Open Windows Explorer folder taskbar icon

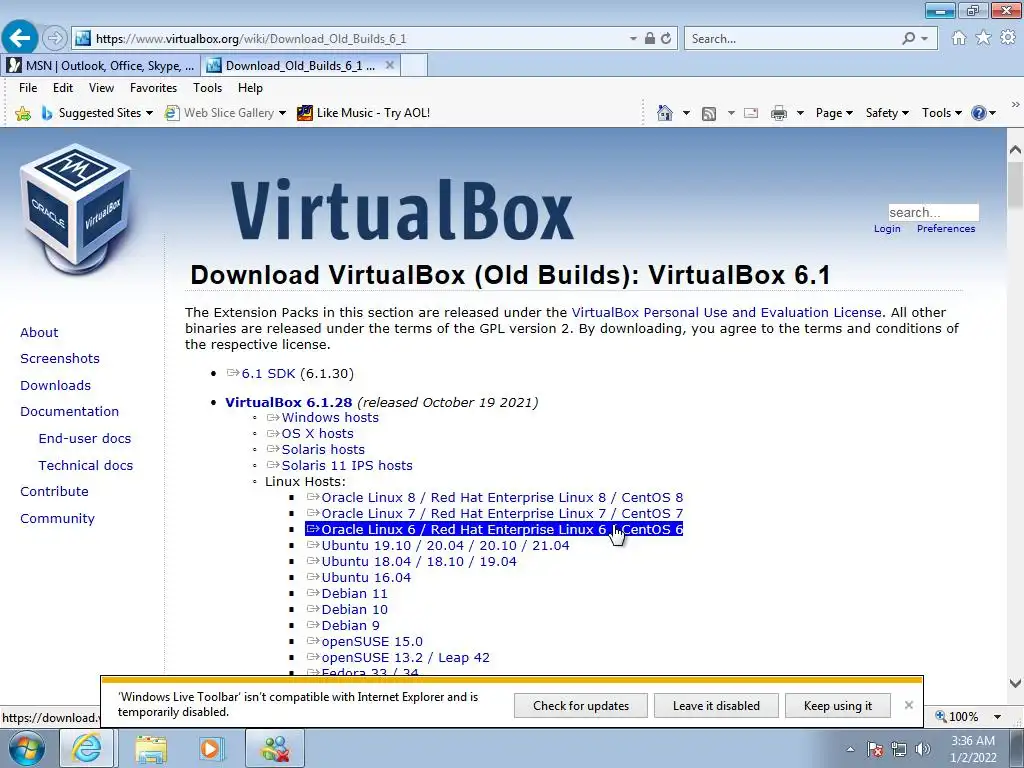pos(151,749)
